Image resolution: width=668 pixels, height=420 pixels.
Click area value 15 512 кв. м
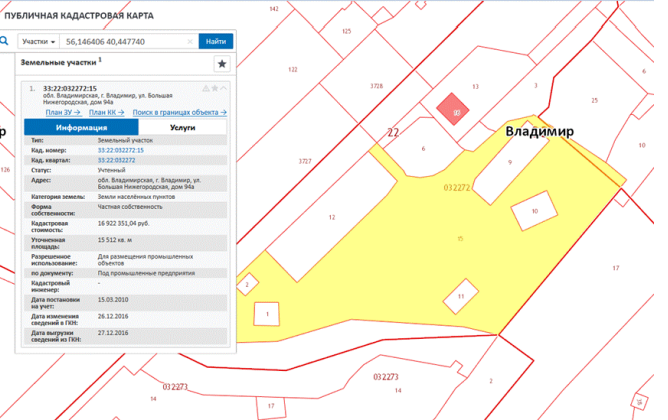115,240
